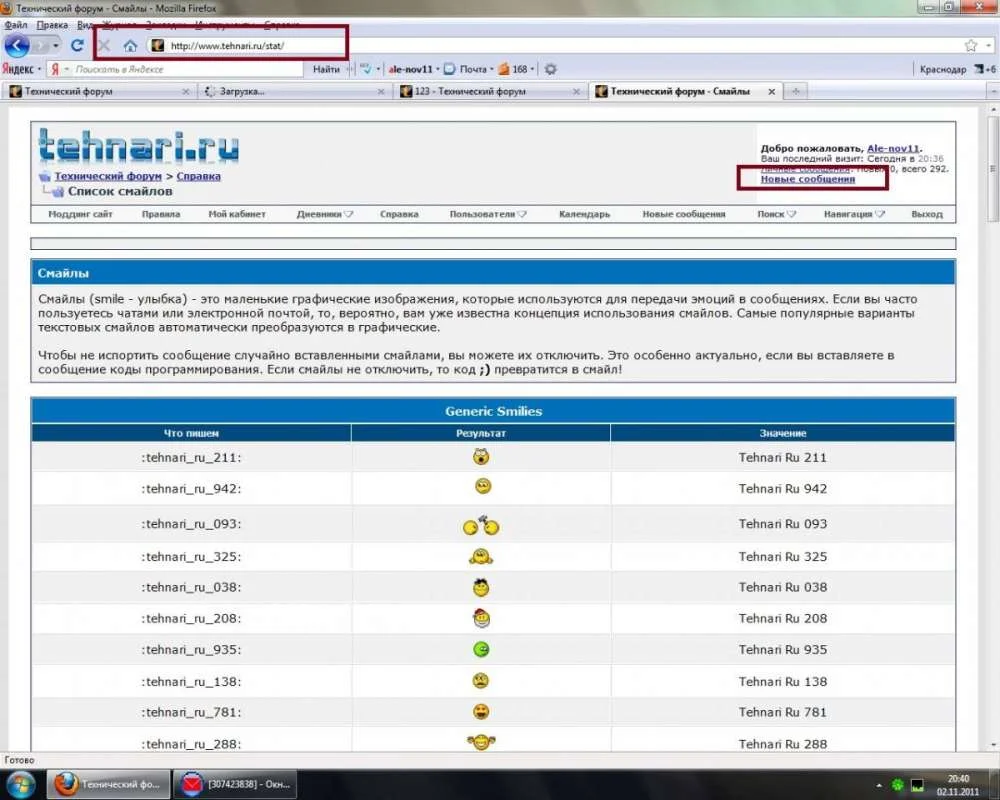Switch to Firefox in the taskbar

pyautogui.click(x=108, y=784)
